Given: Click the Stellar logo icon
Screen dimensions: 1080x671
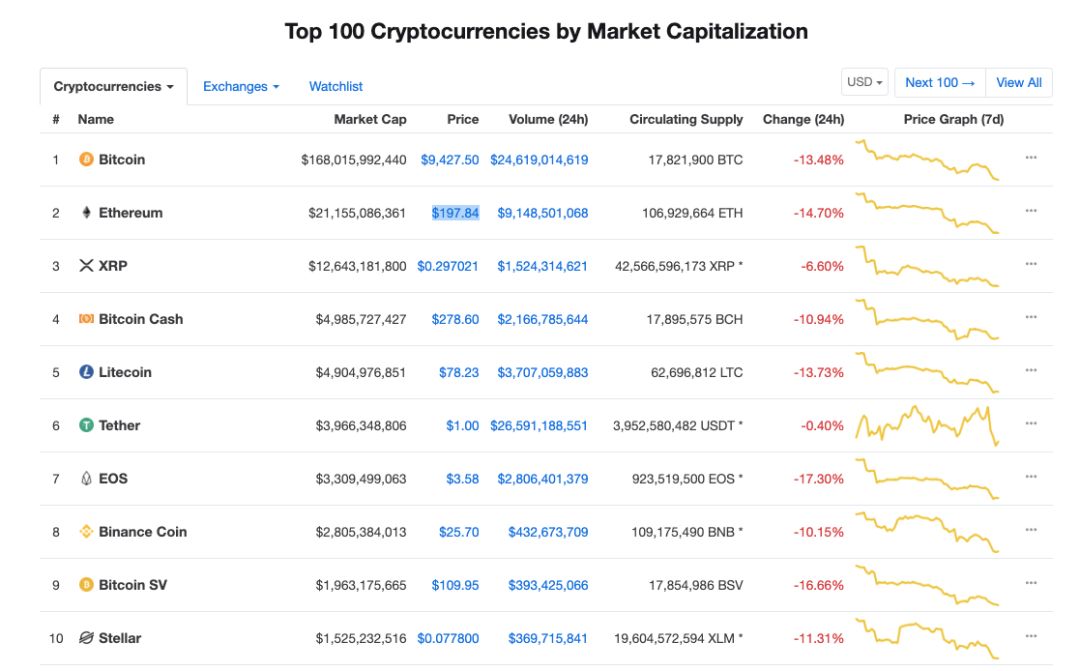Looking at the screenshot, I should [86, 638].
